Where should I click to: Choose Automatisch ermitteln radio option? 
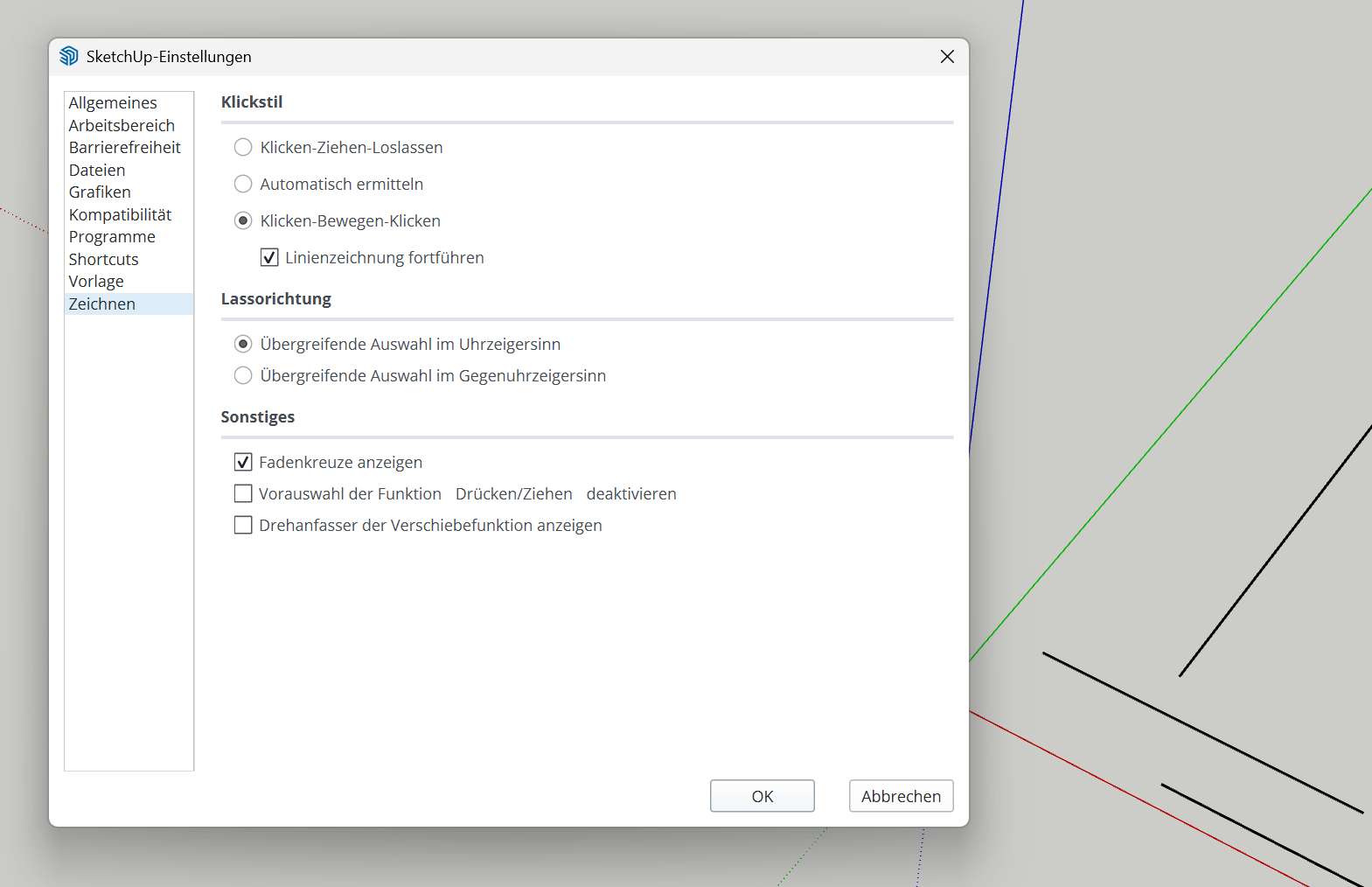(x=243, y=185)
